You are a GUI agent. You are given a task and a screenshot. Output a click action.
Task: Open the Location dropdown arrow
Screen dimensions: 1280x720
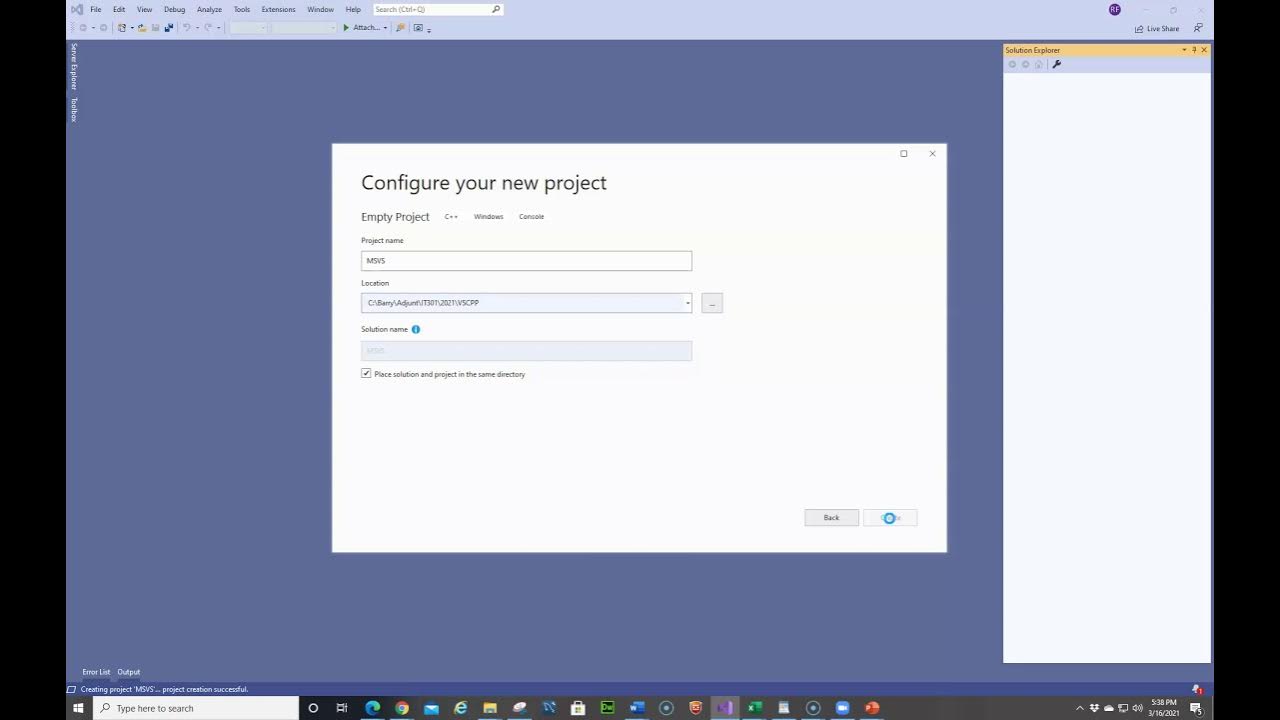(687, 303)
